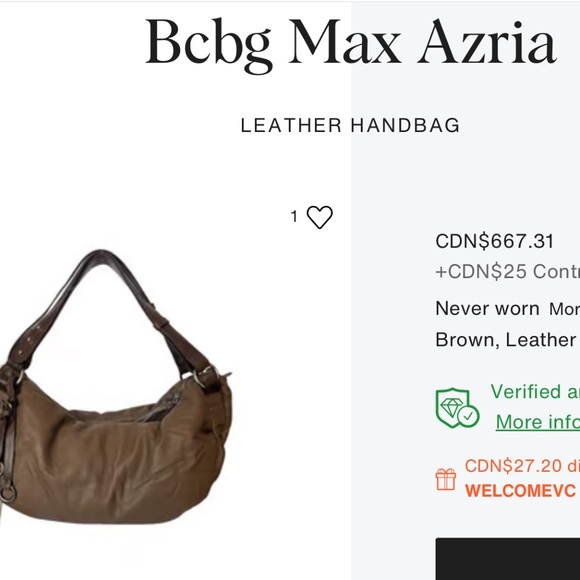Click the green checkmark on shield badge
Screen dimensions: 580x580
pyautogui.click(x=468, y=417)
